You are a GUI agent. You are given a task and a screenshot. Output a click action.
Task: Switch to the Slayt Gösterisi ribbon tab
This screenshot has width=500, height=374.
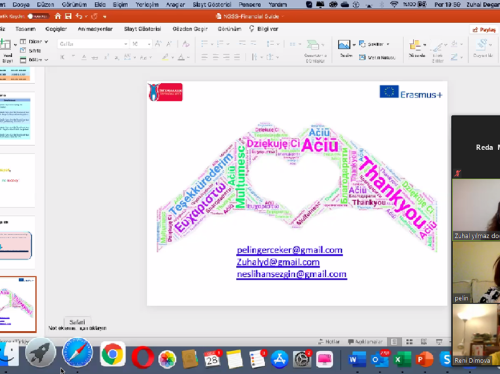click(x=142, y=29)
